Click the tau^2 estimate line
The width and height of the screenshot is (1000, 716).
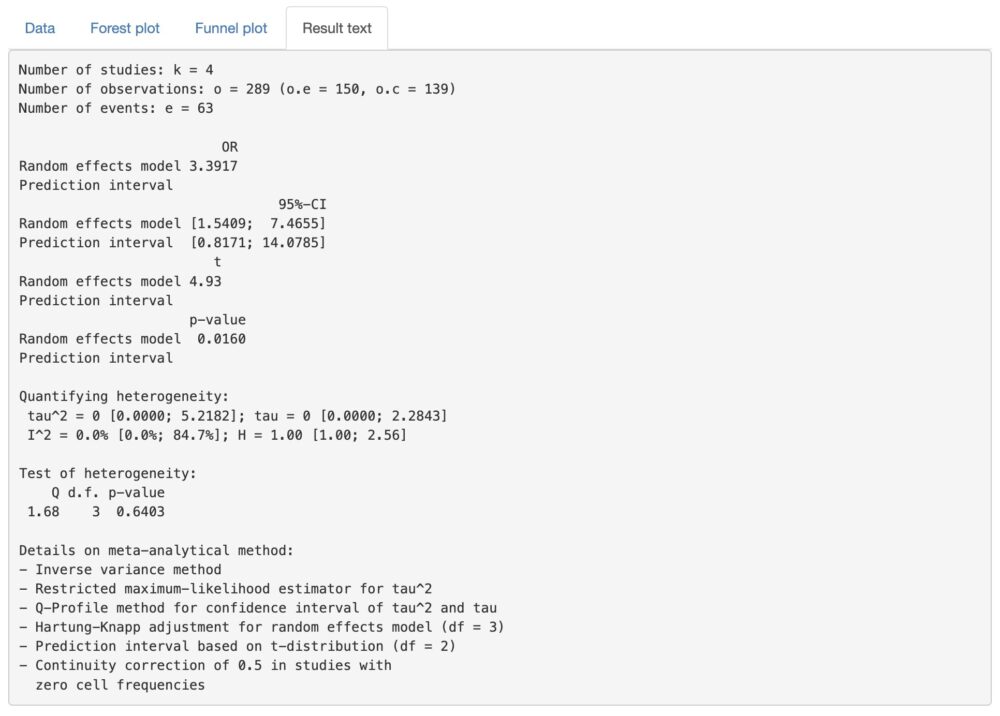[237, 415]
